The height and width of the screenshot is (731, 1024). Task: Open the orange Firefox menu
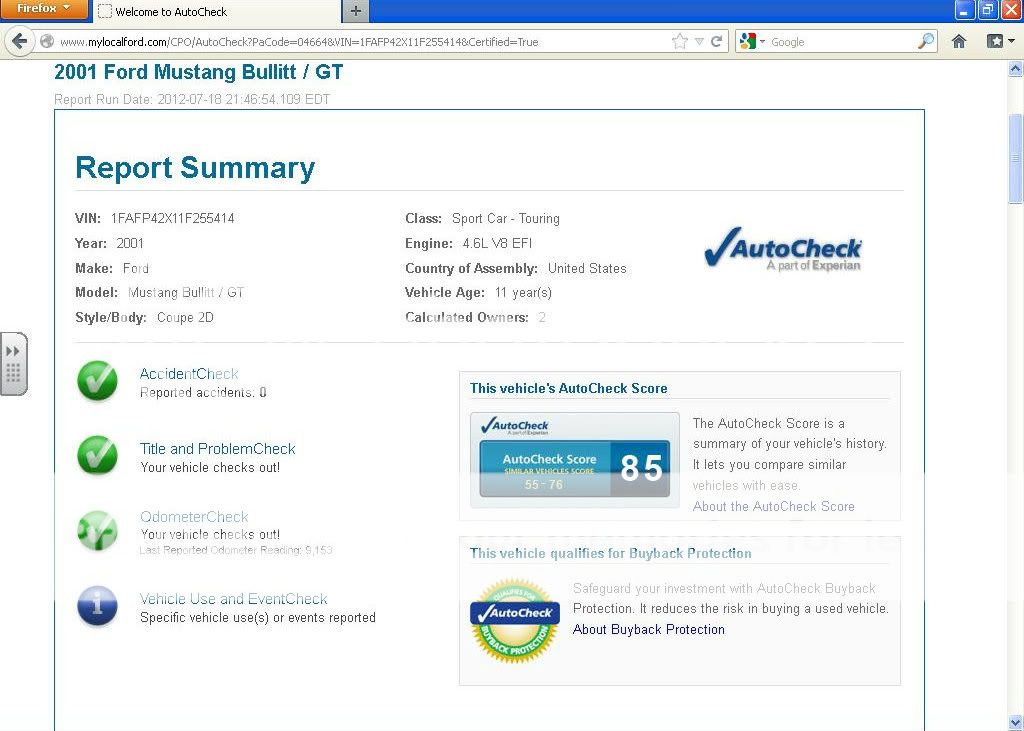42,8
